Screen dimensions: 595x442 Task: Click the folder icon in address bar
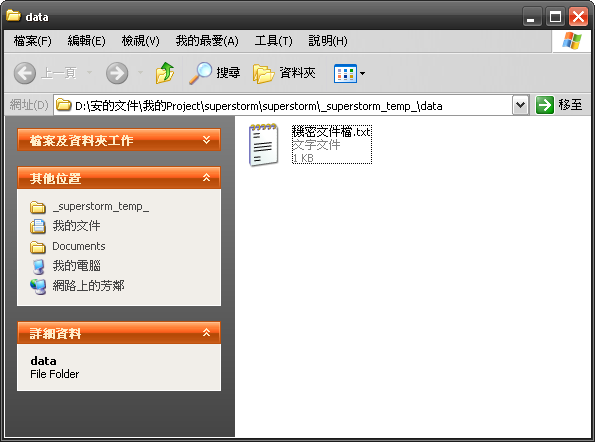[63, 105]
